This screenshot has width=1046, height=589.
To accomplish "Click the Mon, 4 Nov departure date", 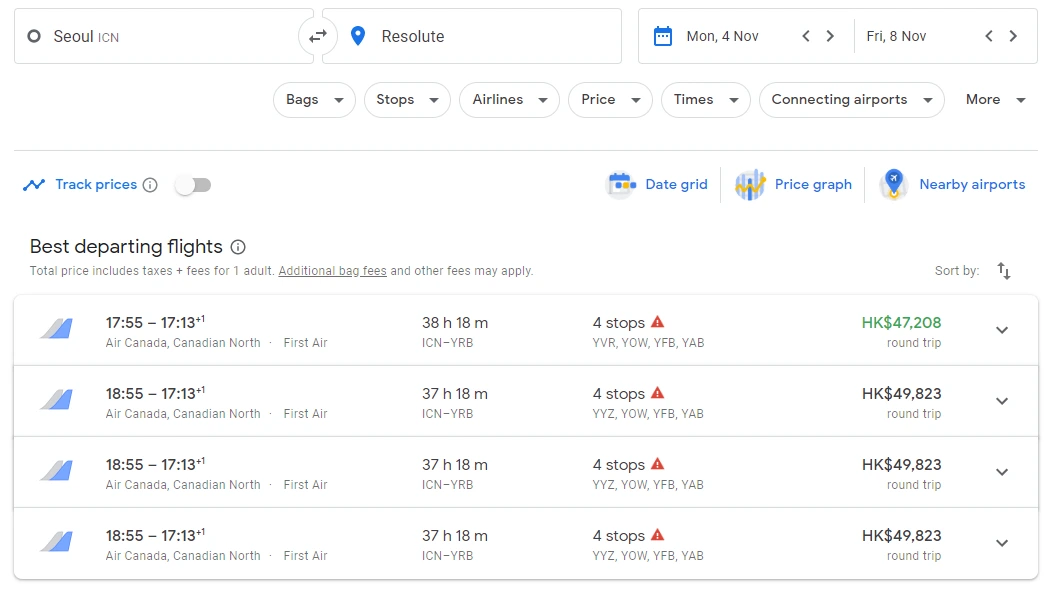I will point(722,36).
